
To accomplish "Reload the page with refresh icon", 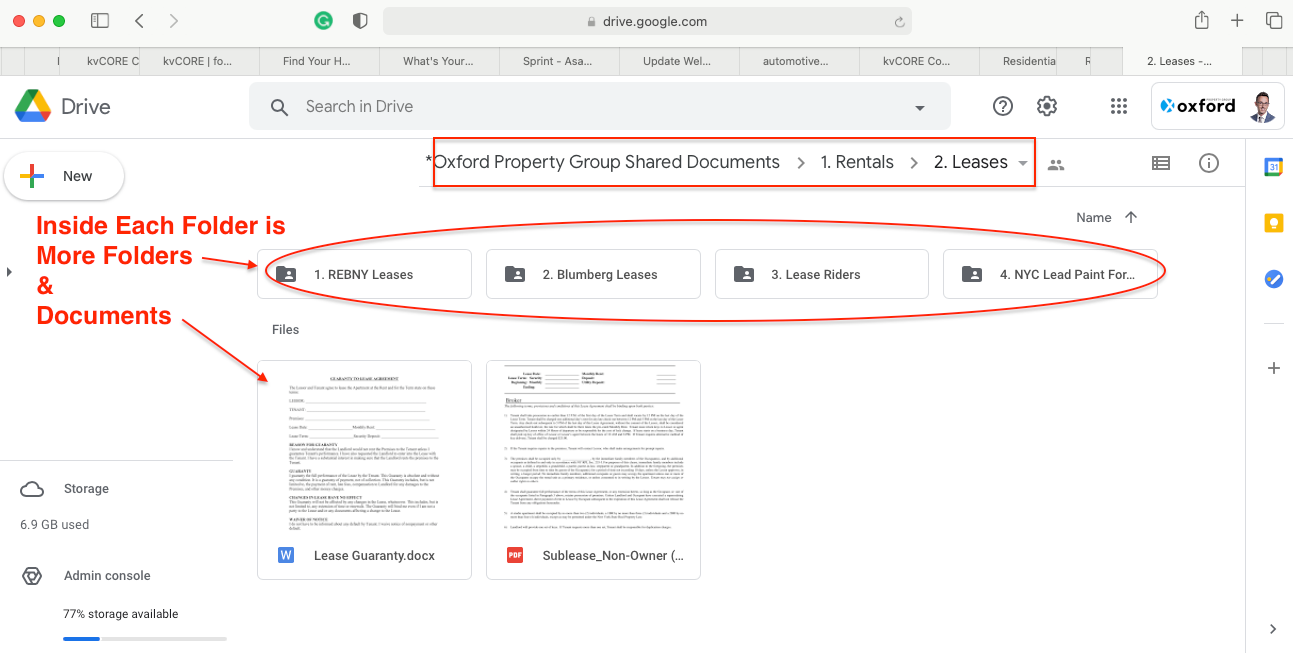I will click(x=899, y=22).
